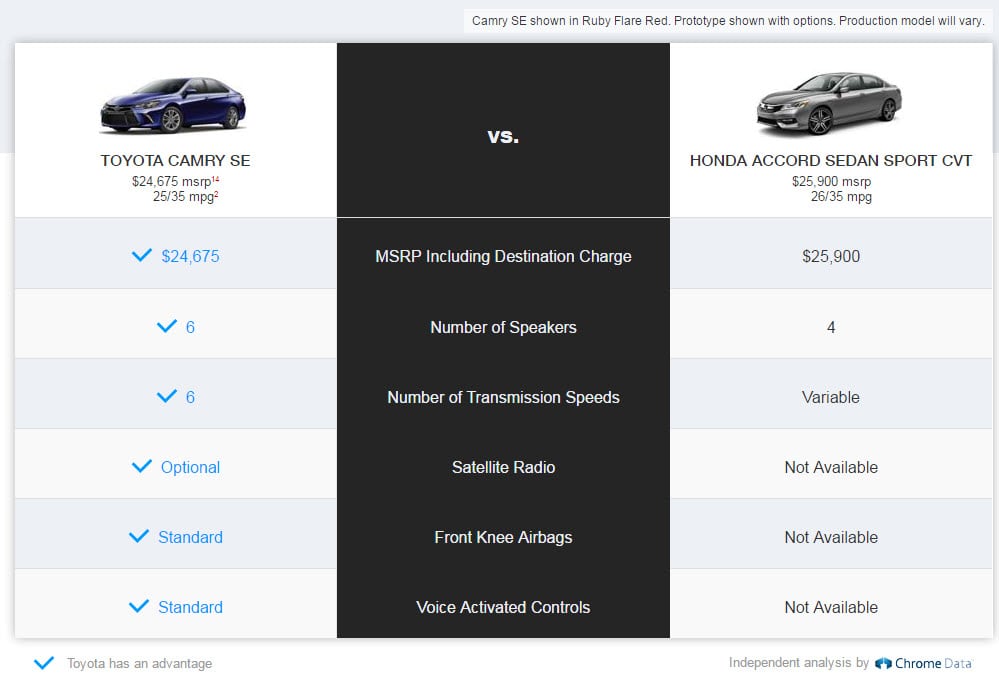Image resolution: width=999 pixels, height=684 pixels.
Task: Click the Chrome Data logo icon
Action: point(883,664)
